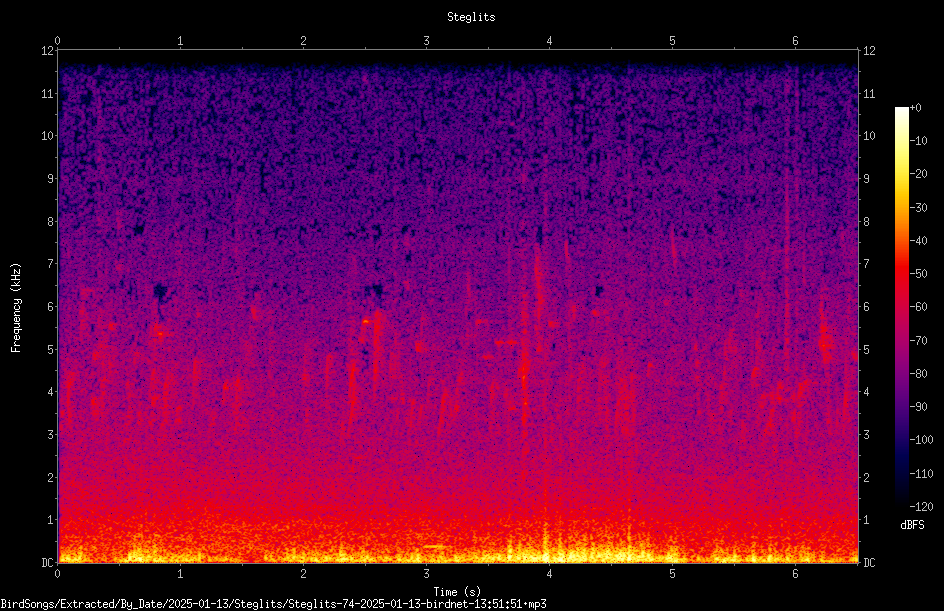
Task: Click the DC label on right axis
Action: [x=869, y=562]
